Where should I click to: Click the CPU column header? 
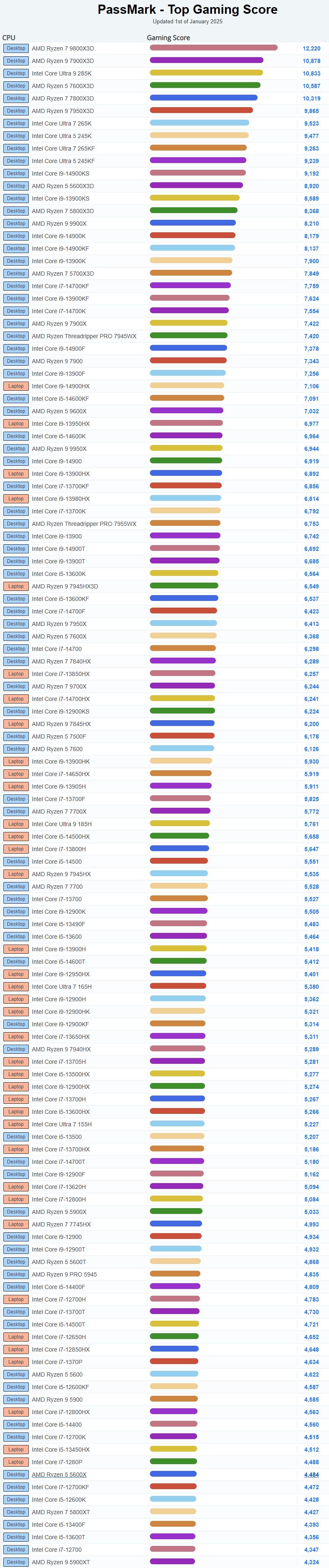8,38
